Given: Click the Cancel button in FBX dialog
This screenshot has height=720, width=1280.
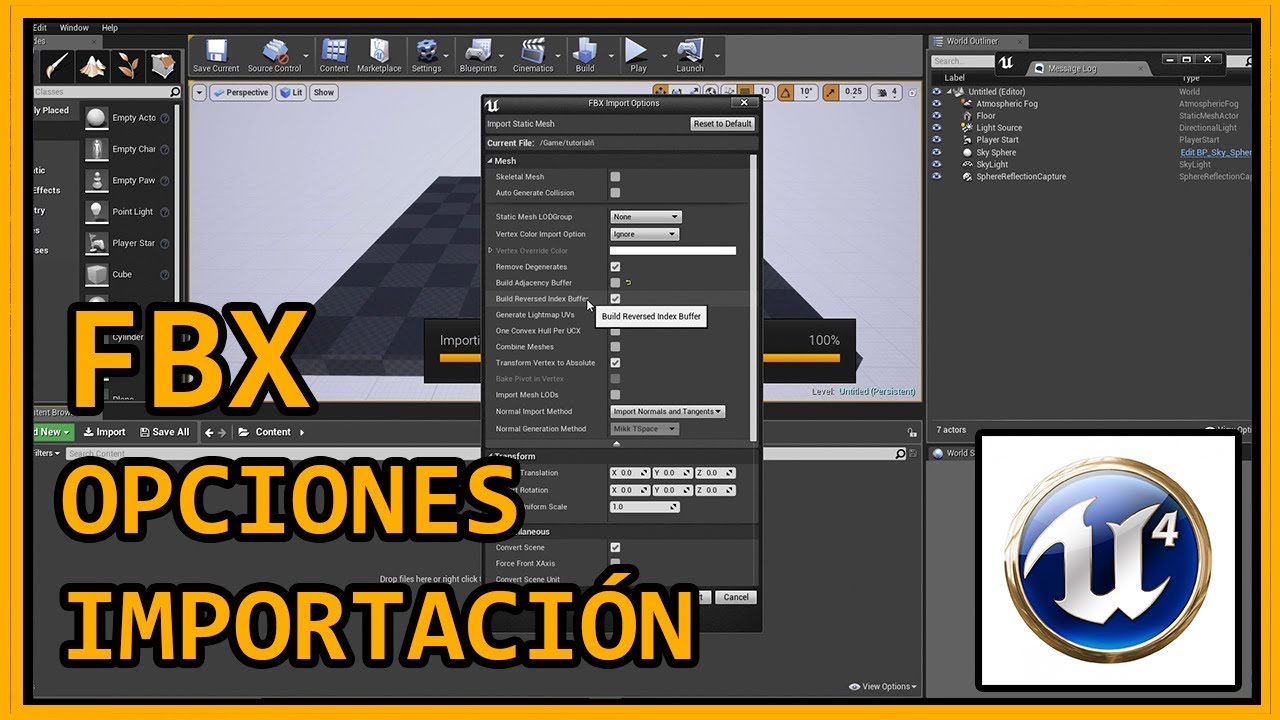Looking at the screenshot, I should (x=736, y=597).
